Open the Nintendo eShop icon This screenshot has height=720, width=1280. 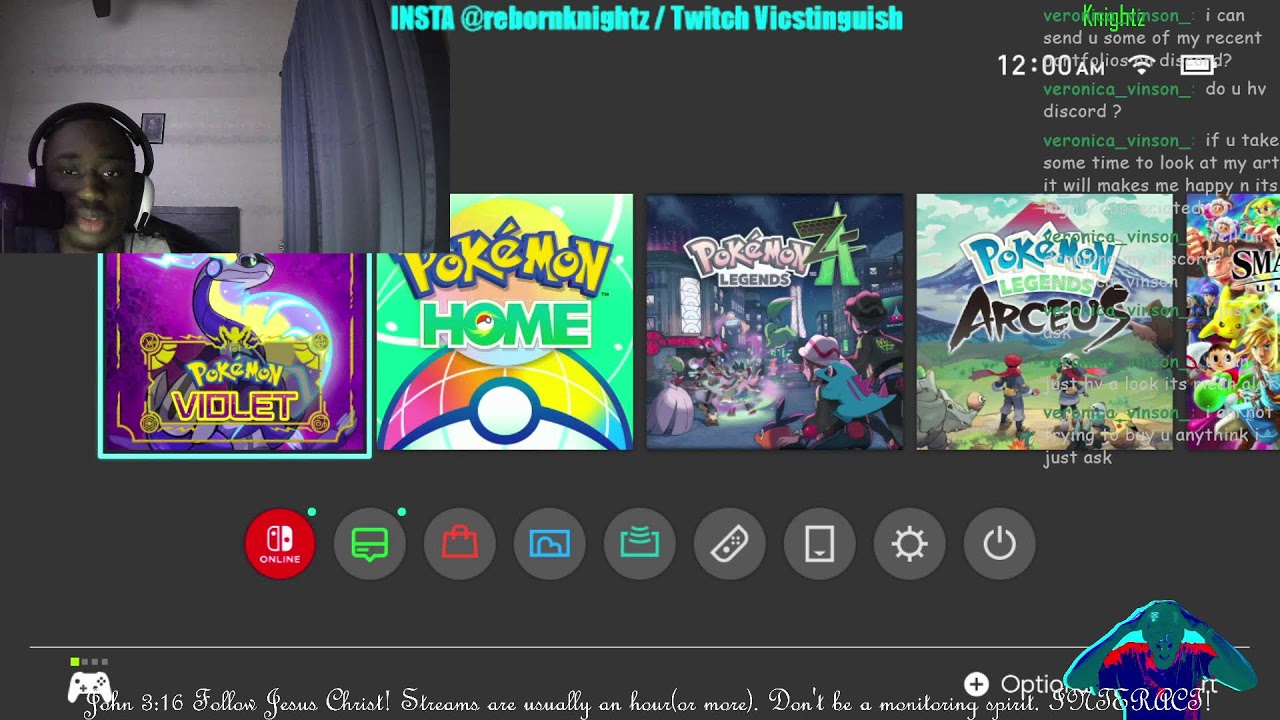[x=460, y=543]
